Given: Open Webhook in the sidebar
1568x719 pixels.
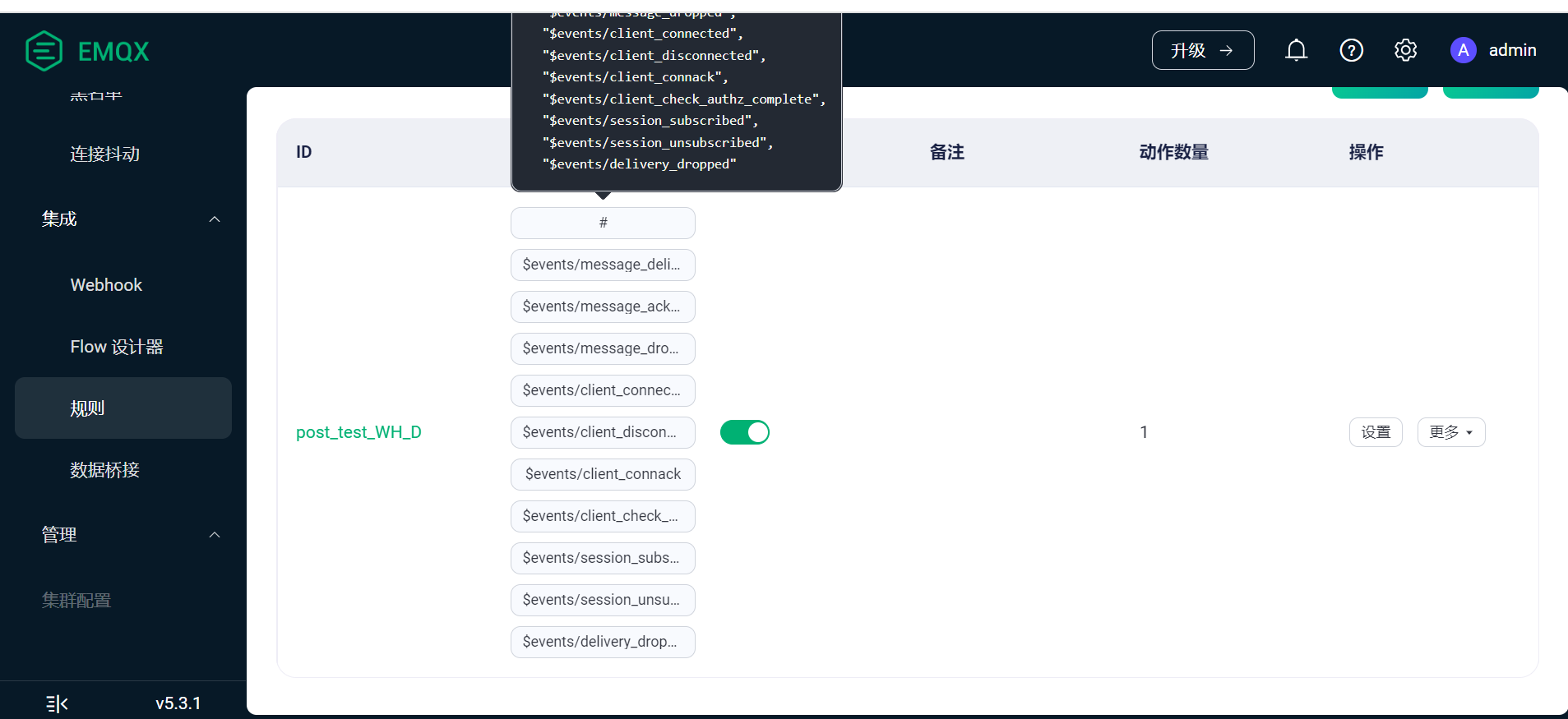Looking at the screenshot, I should pos(106,285).
